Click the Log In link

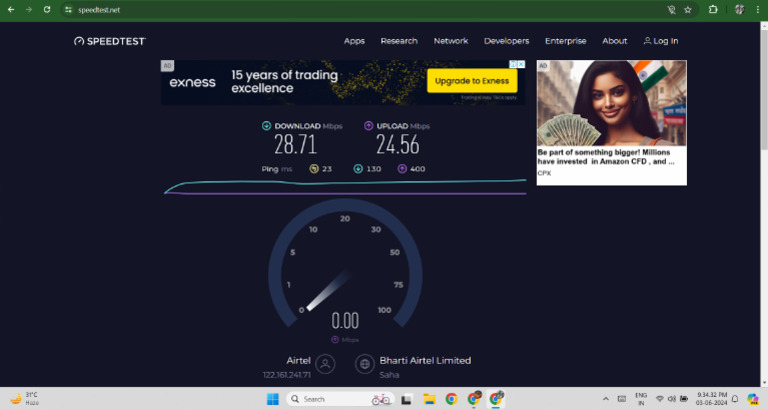click(x=661, y=41)
